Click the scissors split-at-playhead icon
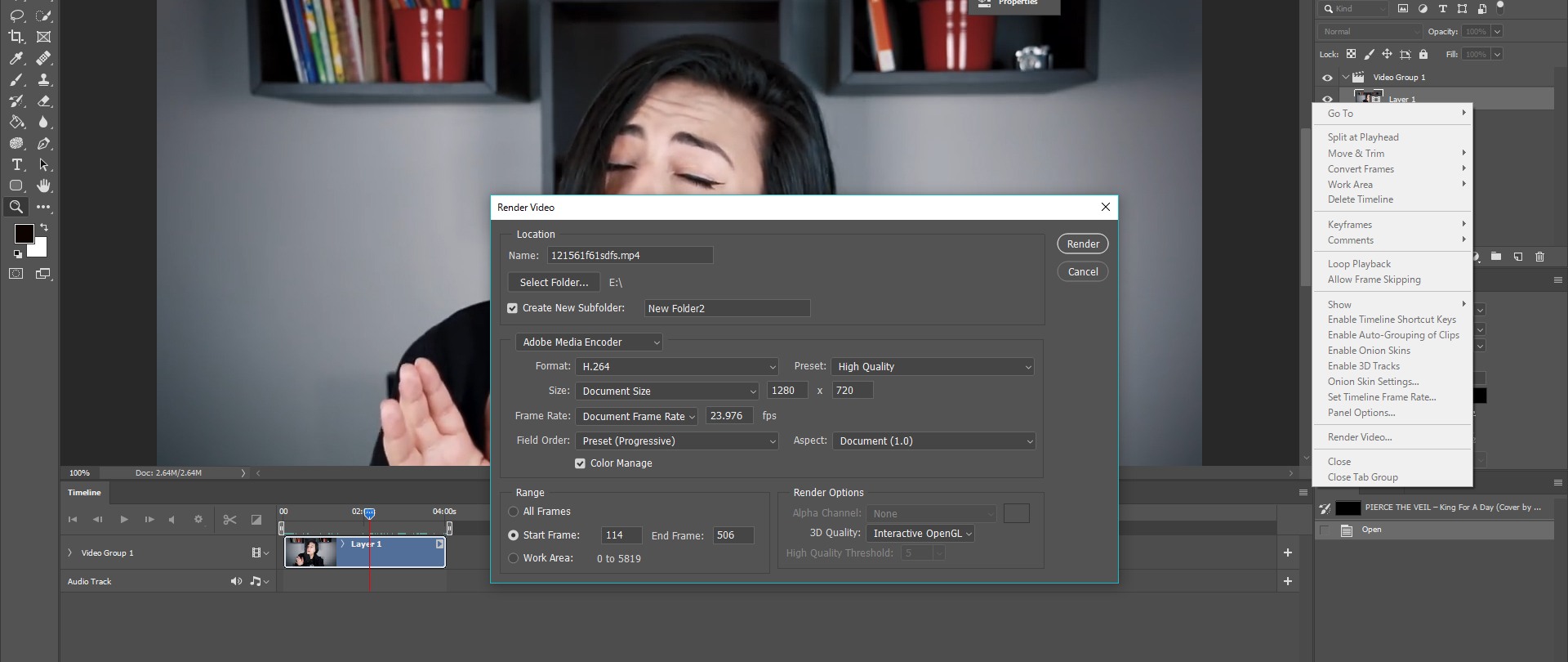 coord(229,519)
